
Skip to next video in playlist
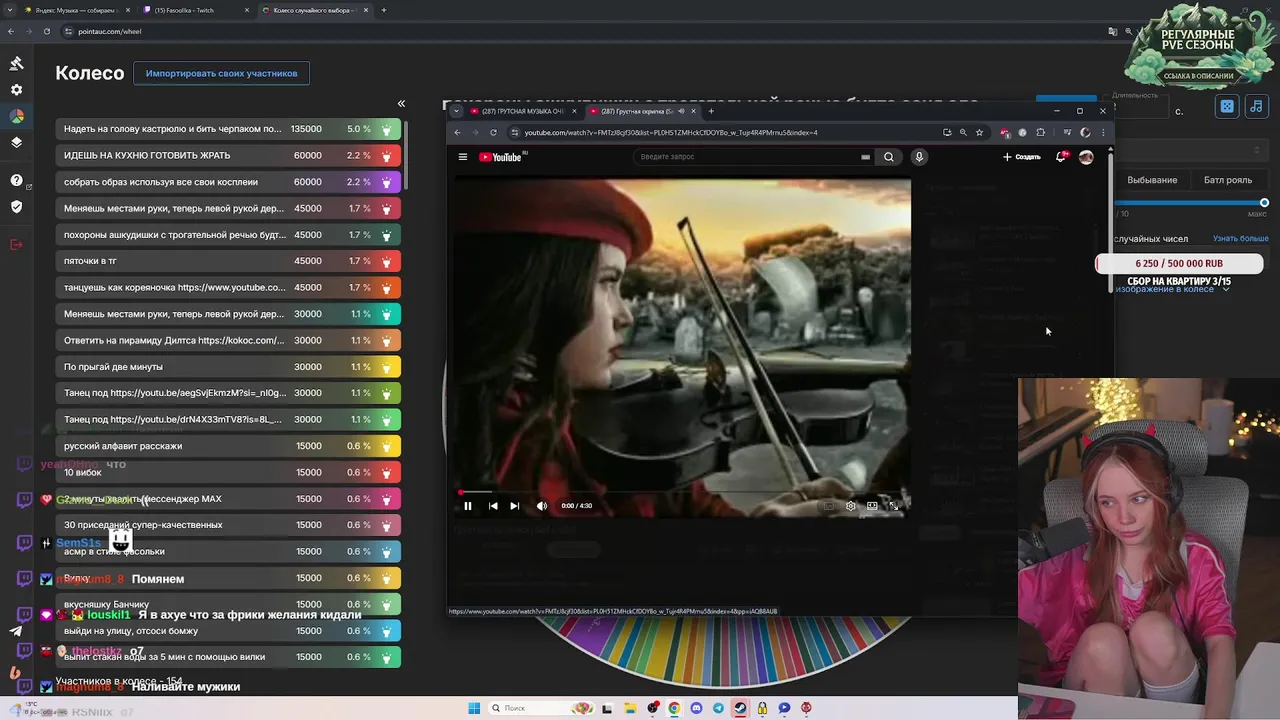click(514, 506)
